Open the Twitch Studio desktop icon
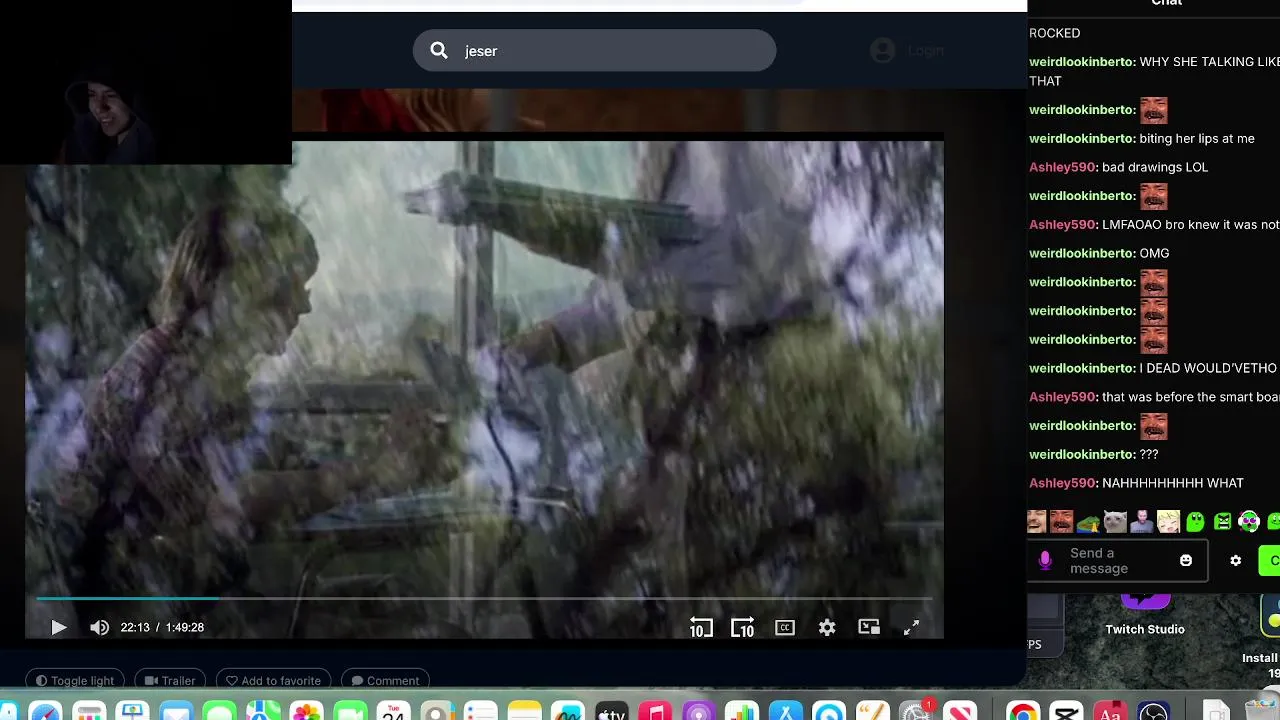 (x=1145, y=615)
